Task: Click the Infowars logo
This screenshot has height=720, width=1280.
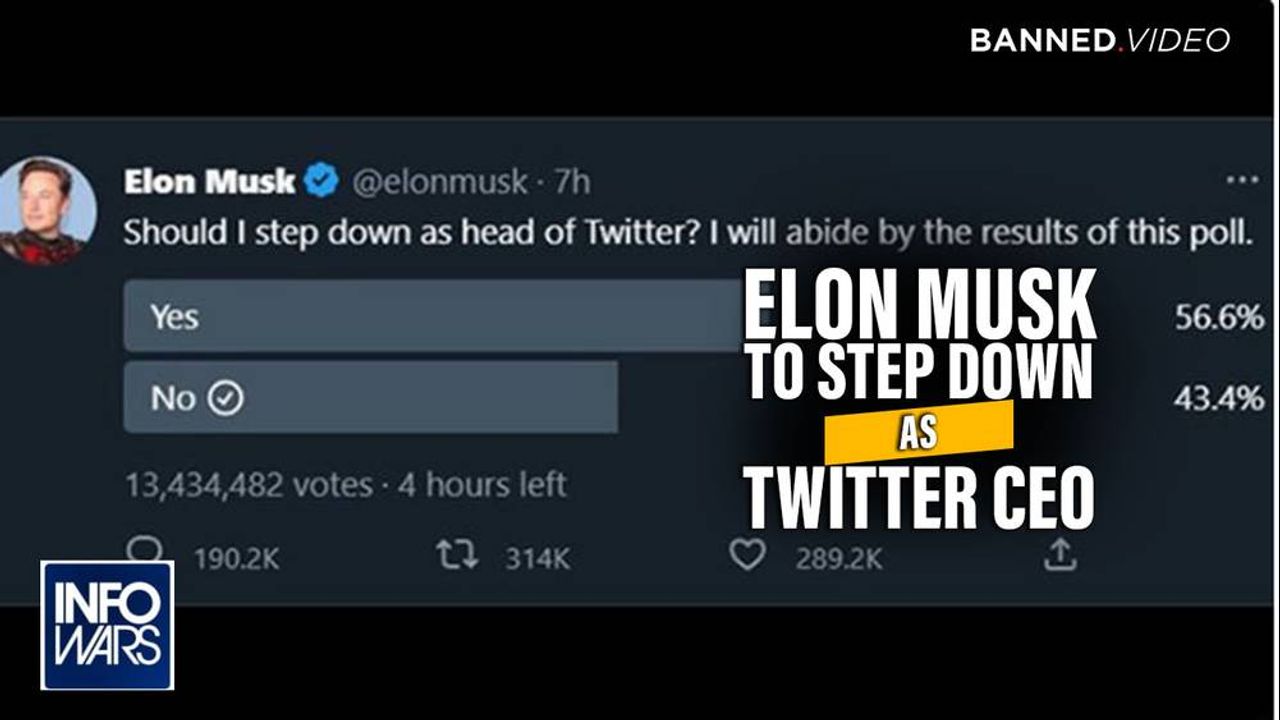Action: click(x=107, y=625)
